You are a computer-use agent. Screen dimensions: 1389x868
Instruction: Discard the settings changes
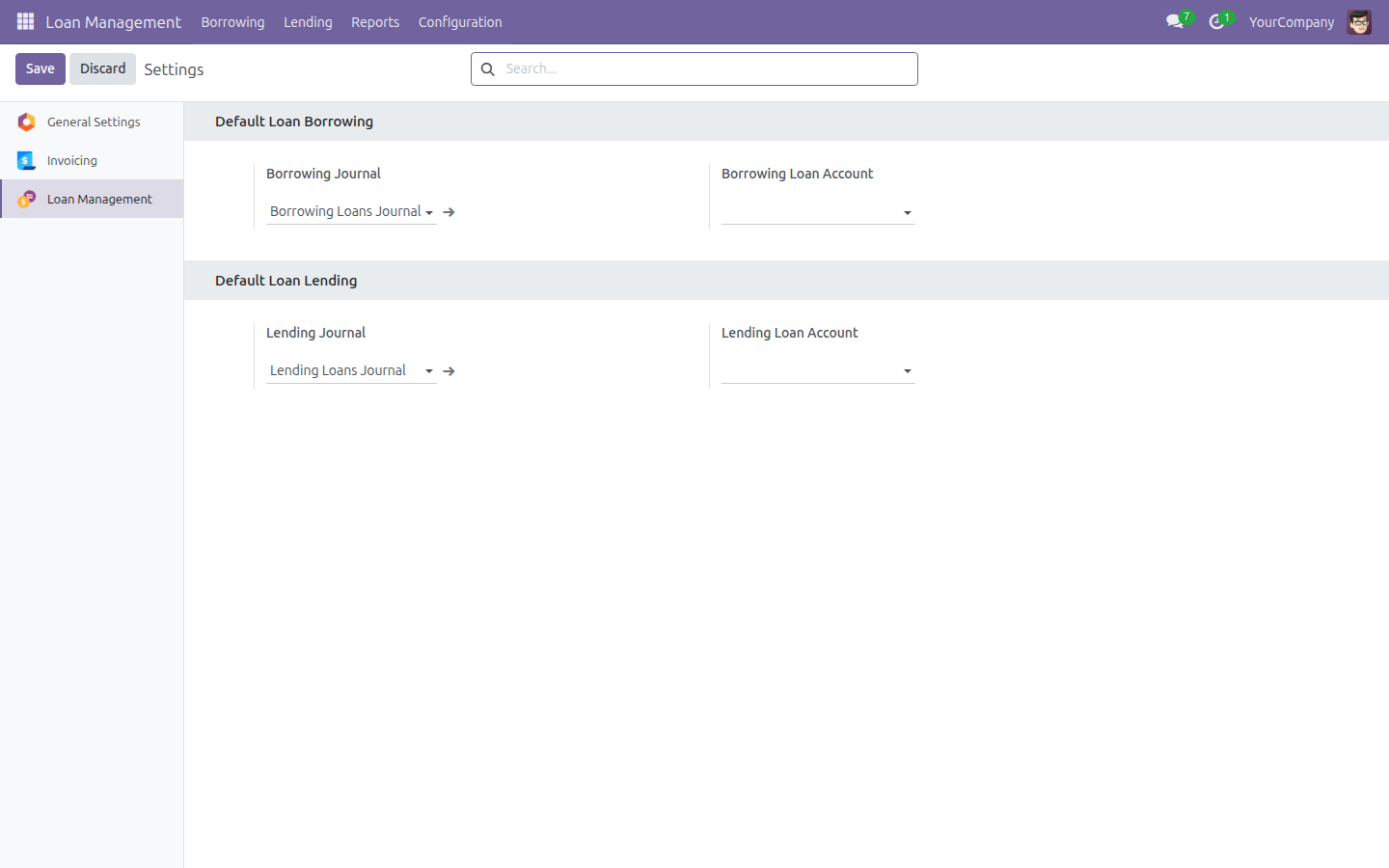pos(103,68)
